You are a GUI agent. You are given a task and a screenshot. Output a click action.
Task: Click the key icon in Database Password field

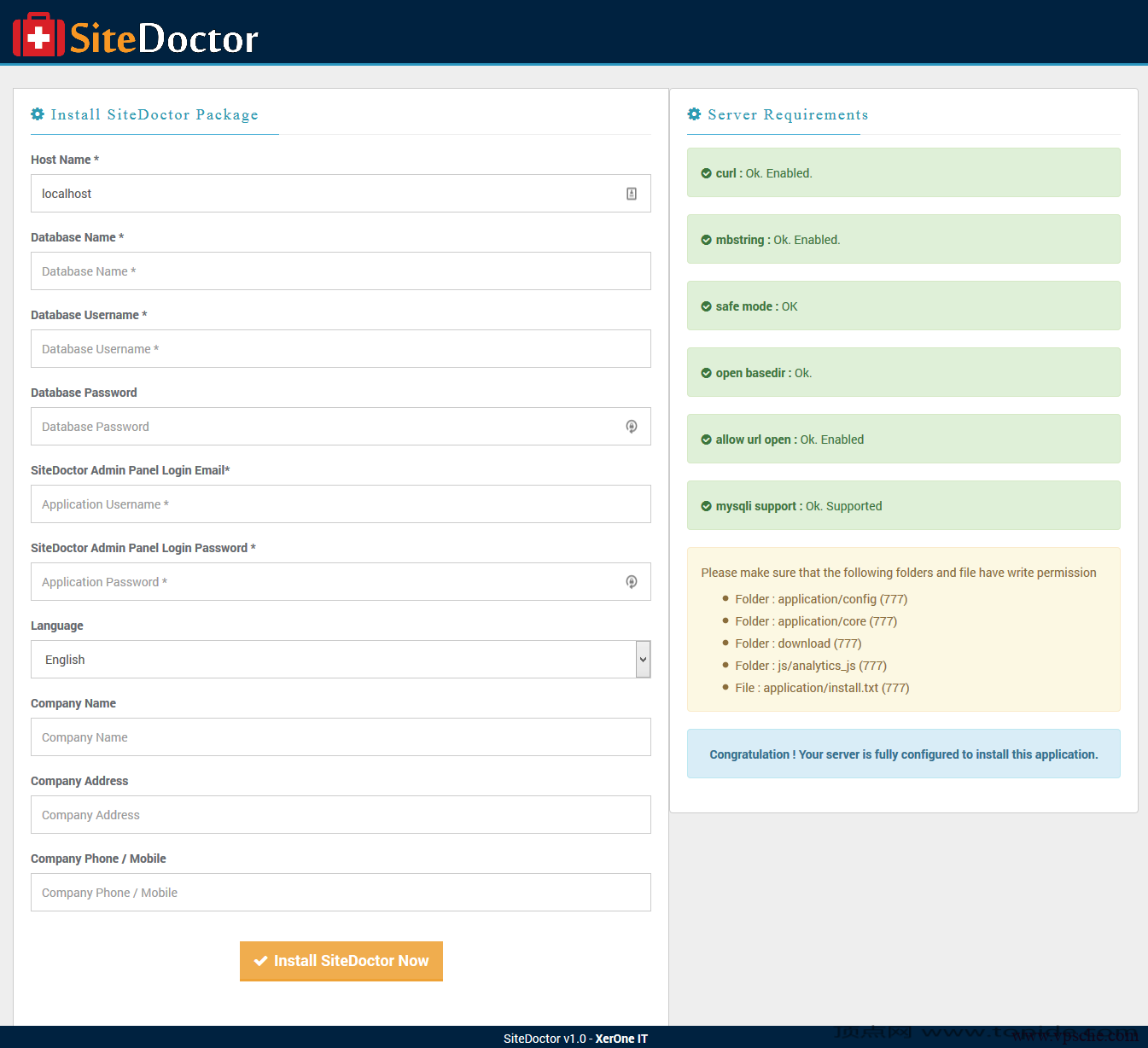632,427
